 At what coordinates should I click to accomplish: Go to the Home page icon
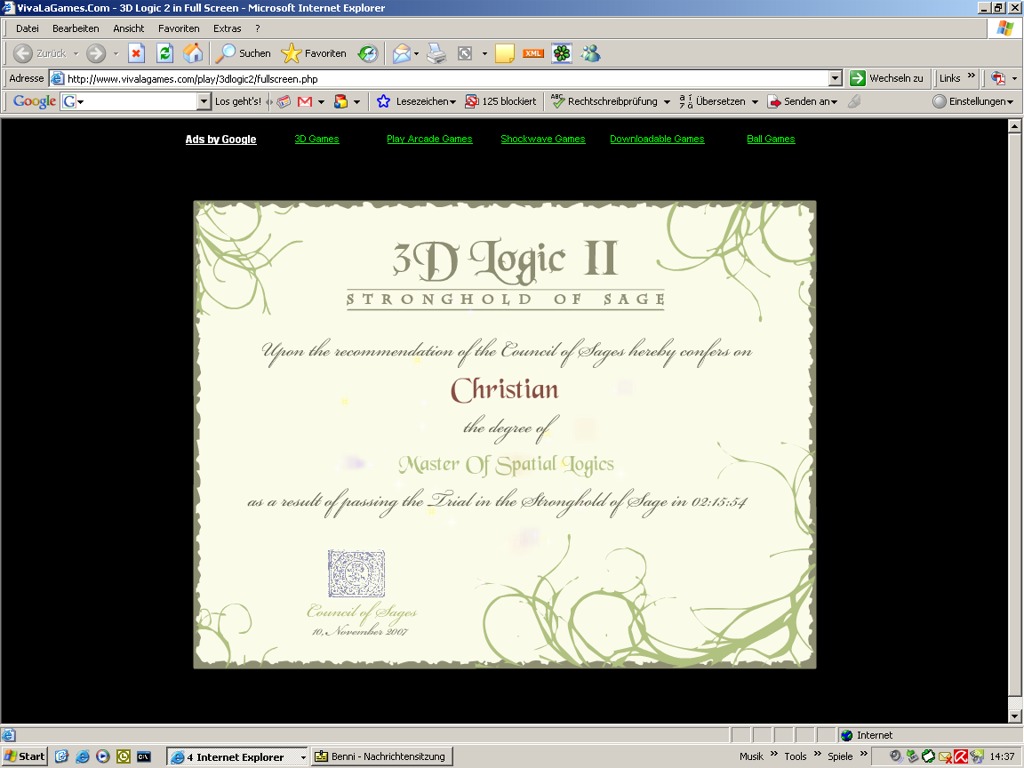point(193,53)
